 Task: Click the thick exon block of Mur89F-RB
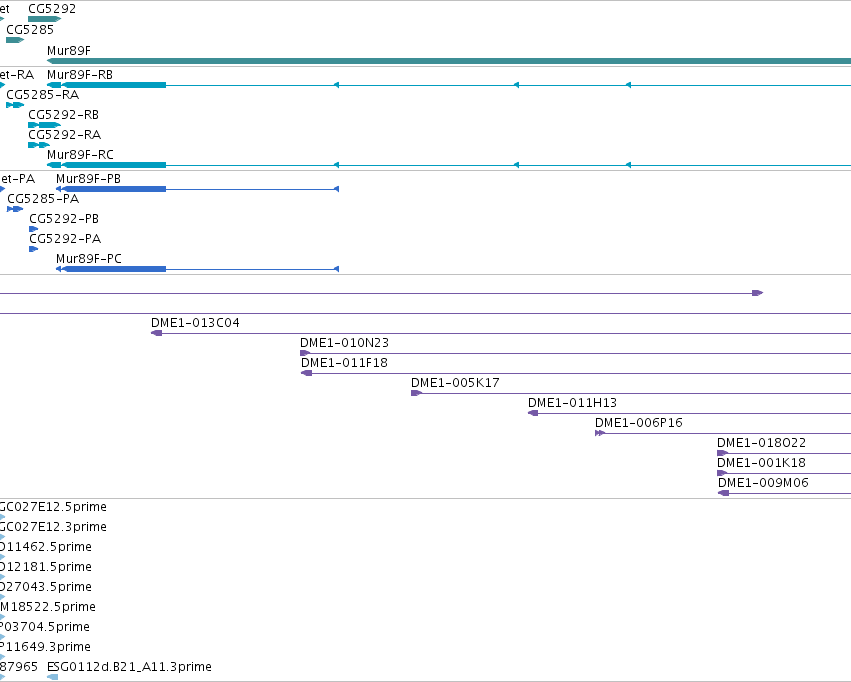114,85
